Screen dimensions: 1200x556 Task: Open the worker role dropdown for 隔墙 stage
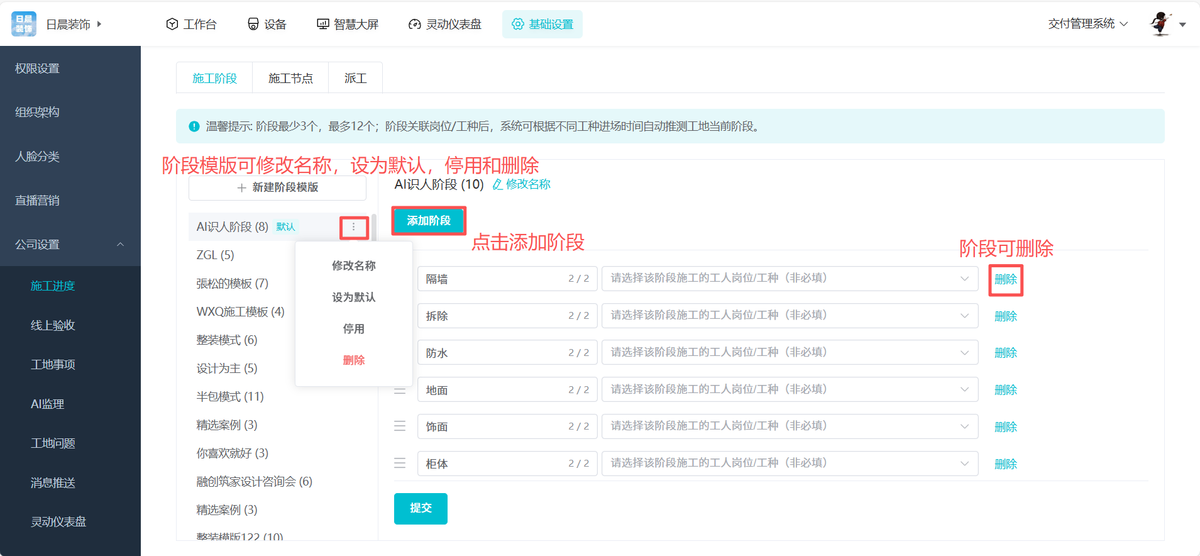pyautogui.click(x=788, y=279)
